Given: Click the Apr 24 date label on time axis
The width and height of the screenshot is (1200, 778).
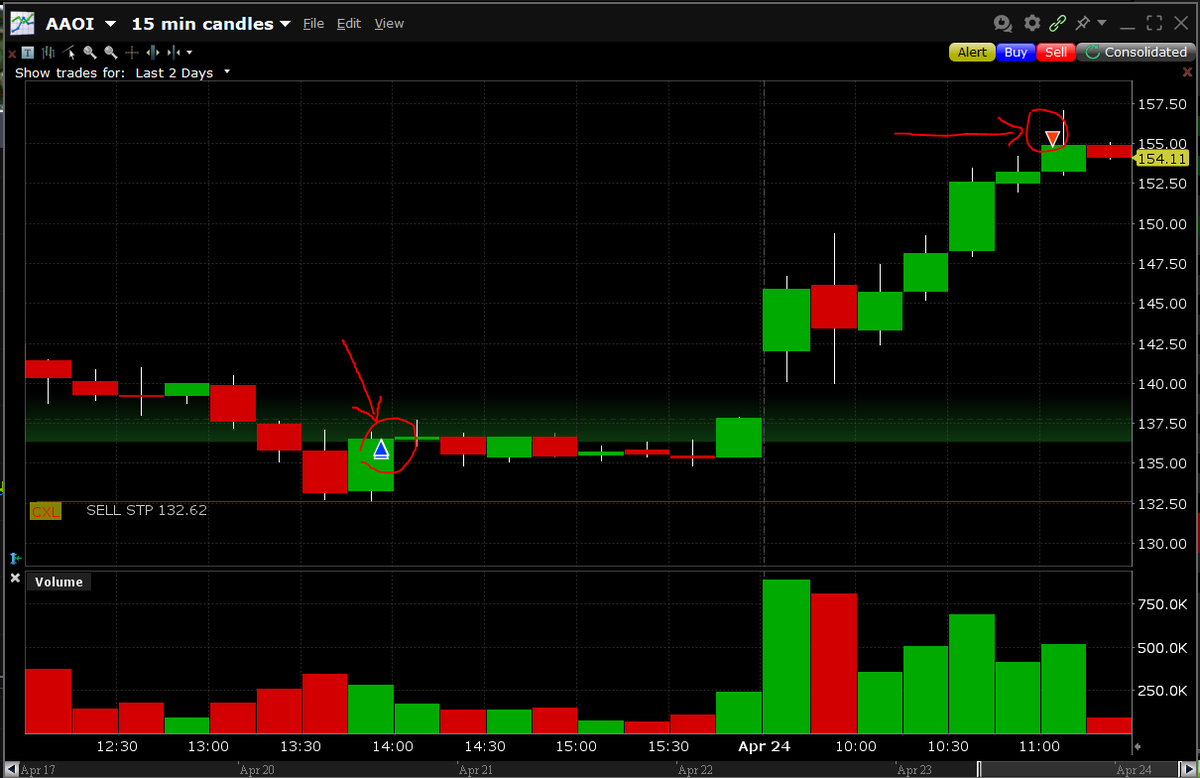Looking at the screenshot, I should [x=763, y=746].
